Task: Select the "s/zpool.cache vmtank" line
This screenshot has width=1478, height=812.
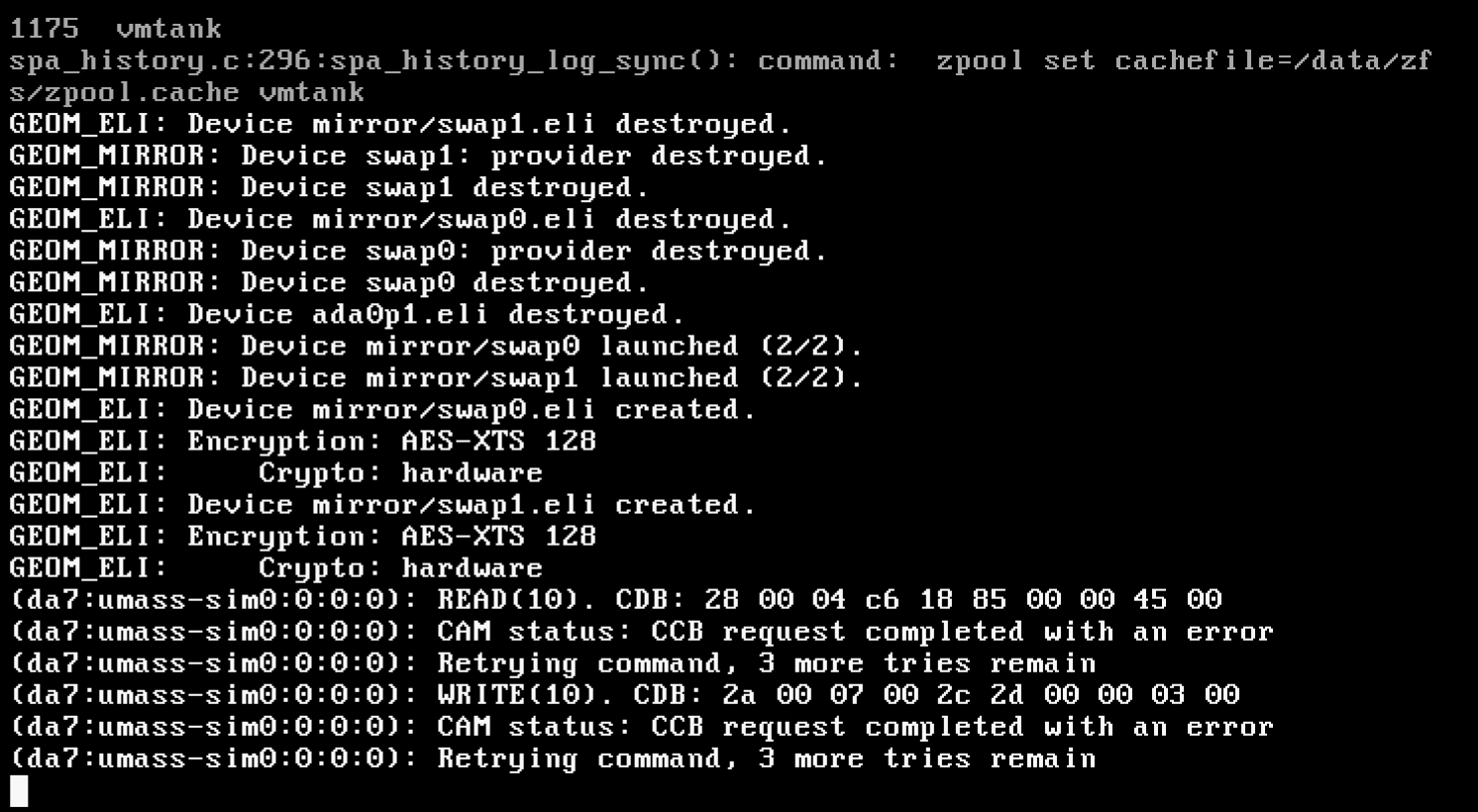Action: (x=187, y=92)
